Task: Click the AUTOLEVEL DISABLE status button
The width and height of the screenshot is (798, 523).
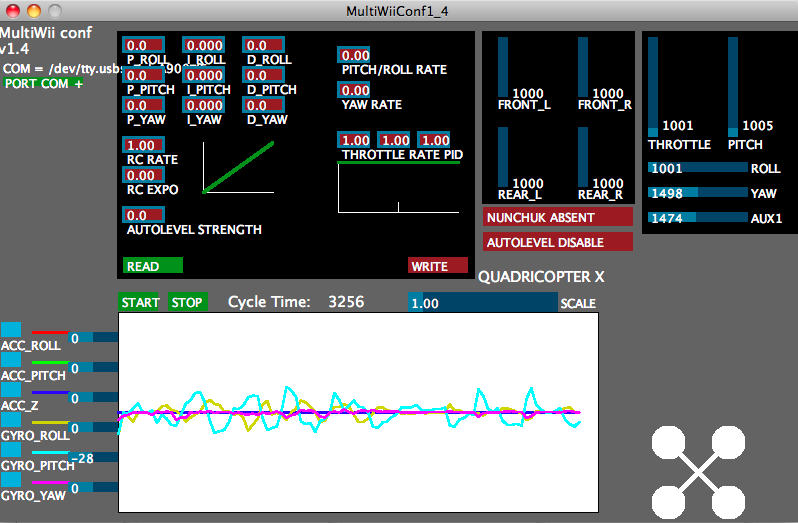Action: pos(558,242)
